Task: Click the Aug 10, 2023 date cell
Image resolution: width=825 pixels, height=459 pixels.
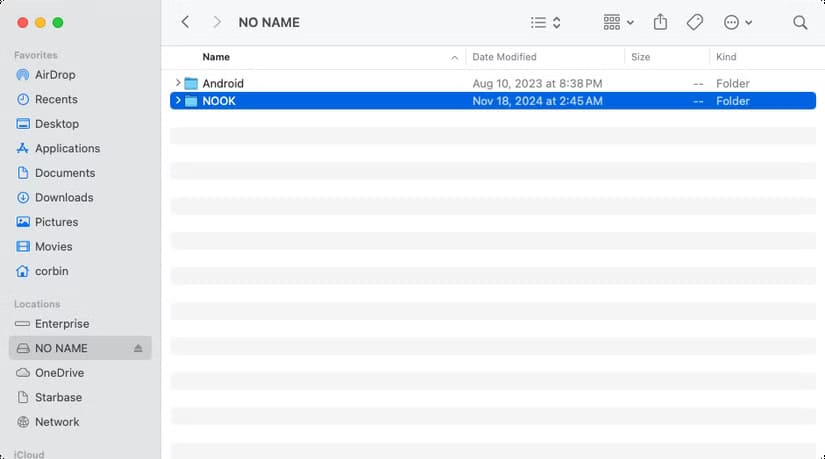Action: tap(537, 83)
